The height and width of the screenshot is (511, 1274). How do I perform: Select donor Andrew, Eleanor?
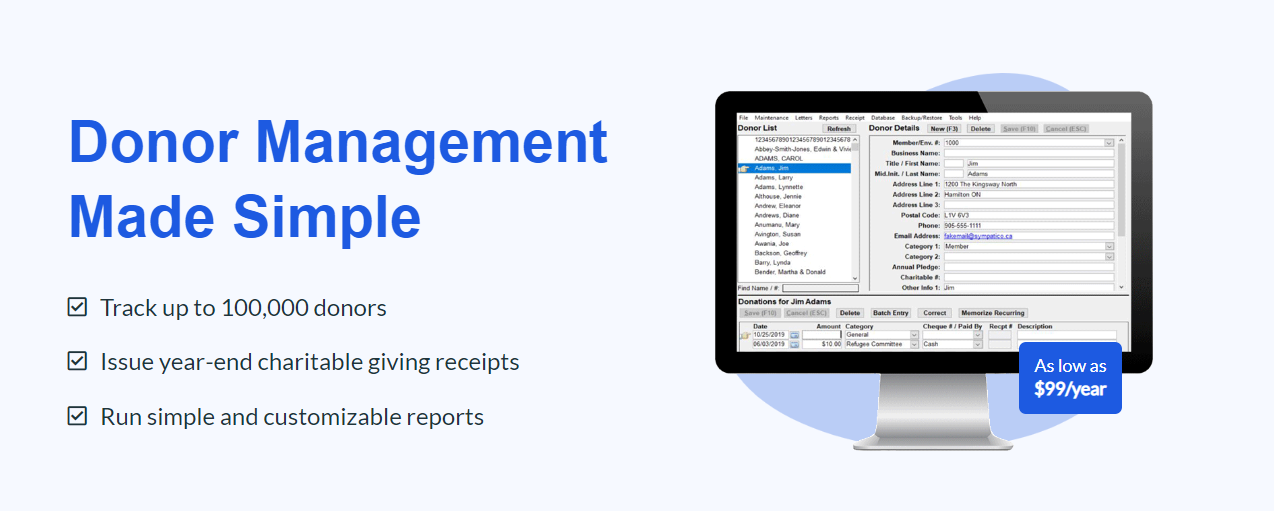pos(778,206)
